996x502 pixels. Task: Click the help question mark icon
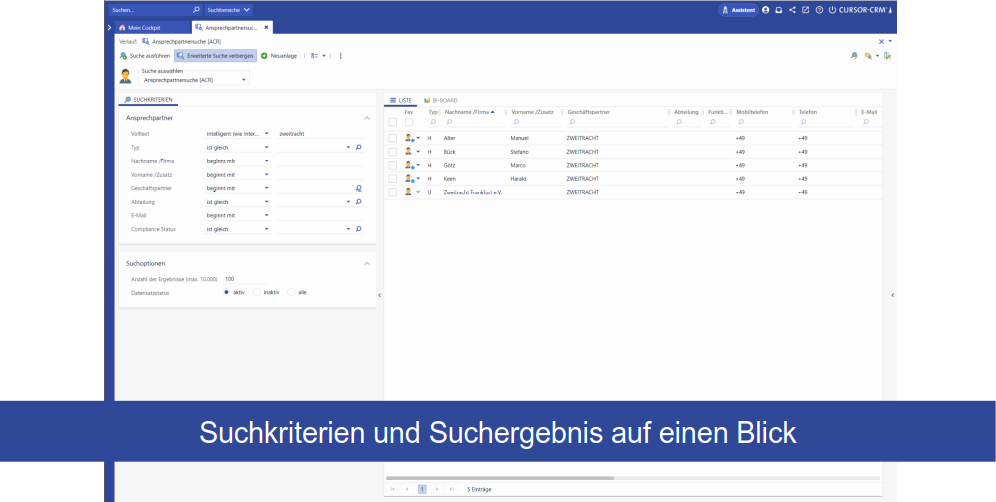tap(819, 9)
